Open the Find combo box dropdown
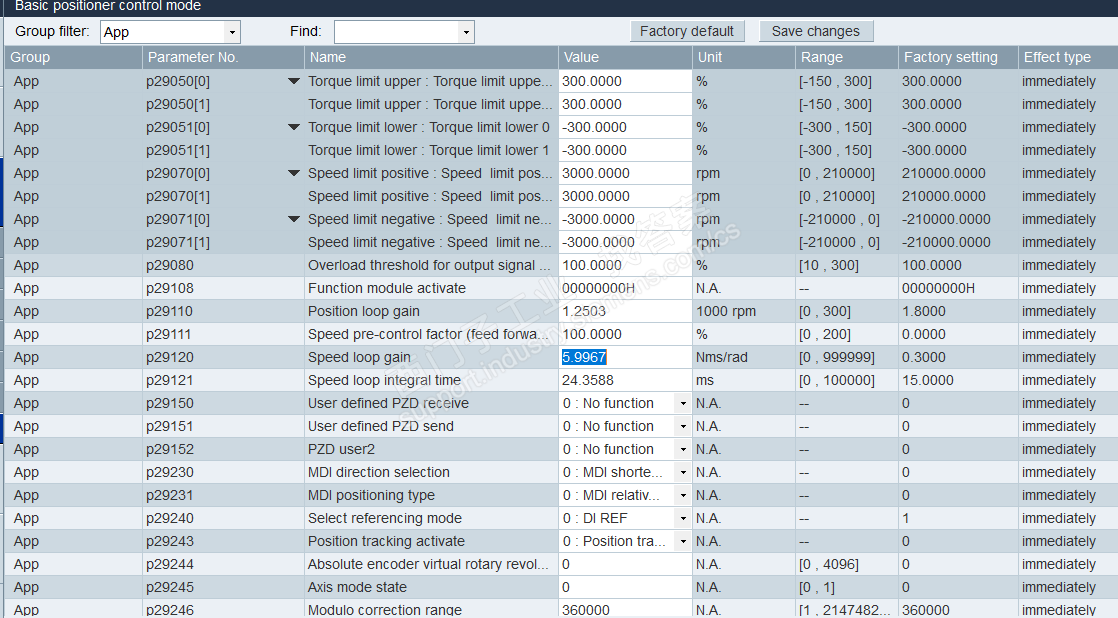Image resolution: width=1118 pixels, height=618 pixels. click(x=466, y=32)
